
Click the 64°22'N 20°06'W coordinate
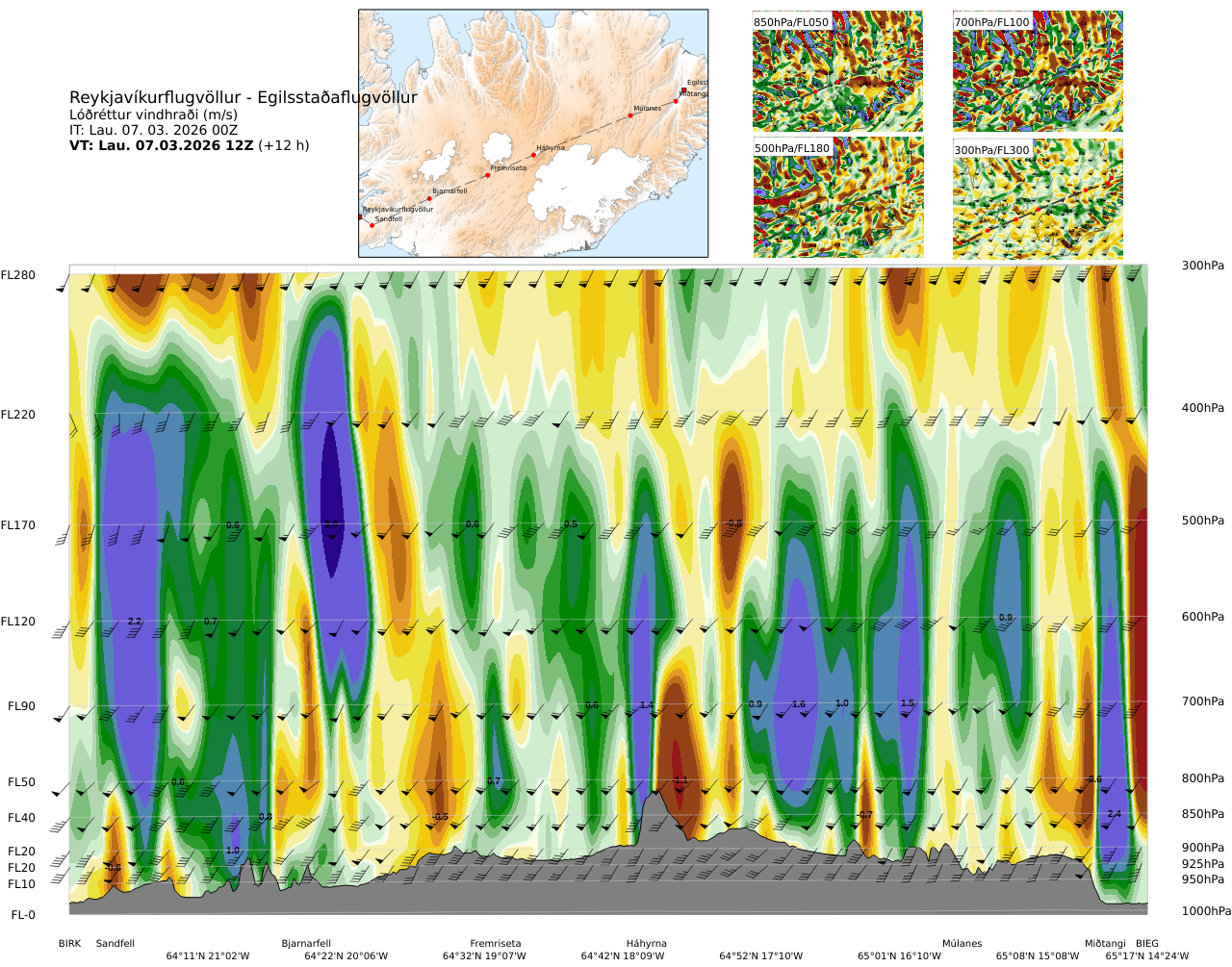(346, 956)
